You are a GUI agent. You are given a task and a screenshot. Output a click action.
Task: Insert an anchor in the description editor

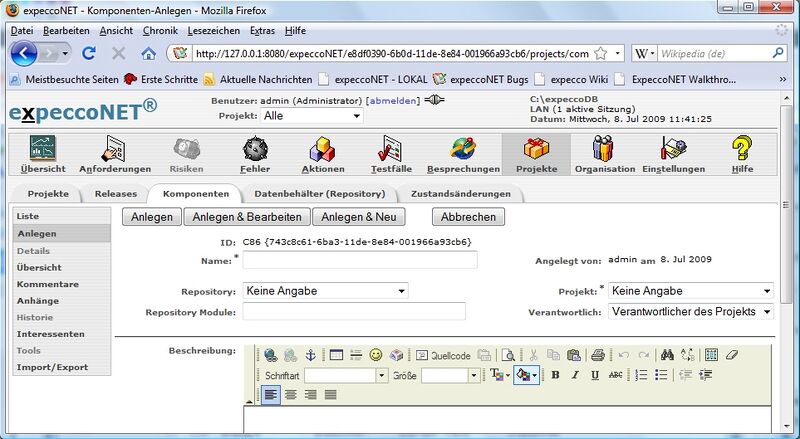coord(310,355)
